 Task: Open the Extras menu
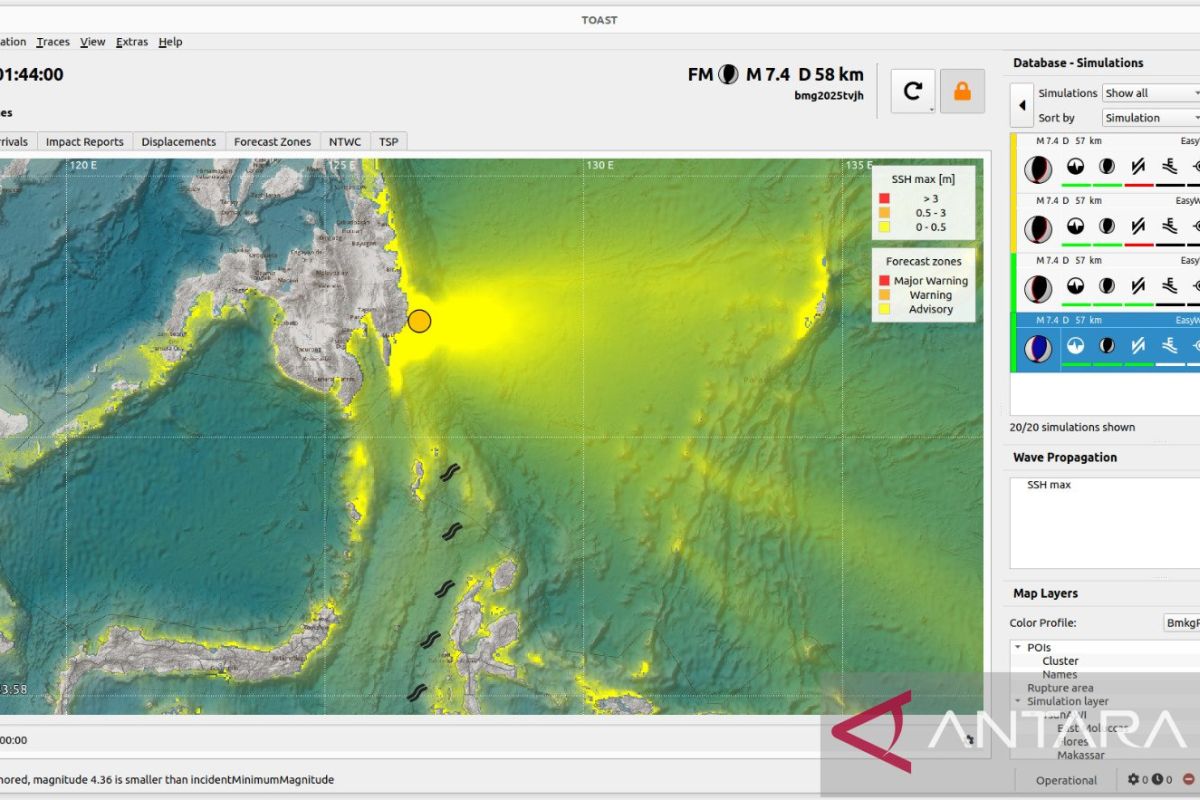pos(131,42)
